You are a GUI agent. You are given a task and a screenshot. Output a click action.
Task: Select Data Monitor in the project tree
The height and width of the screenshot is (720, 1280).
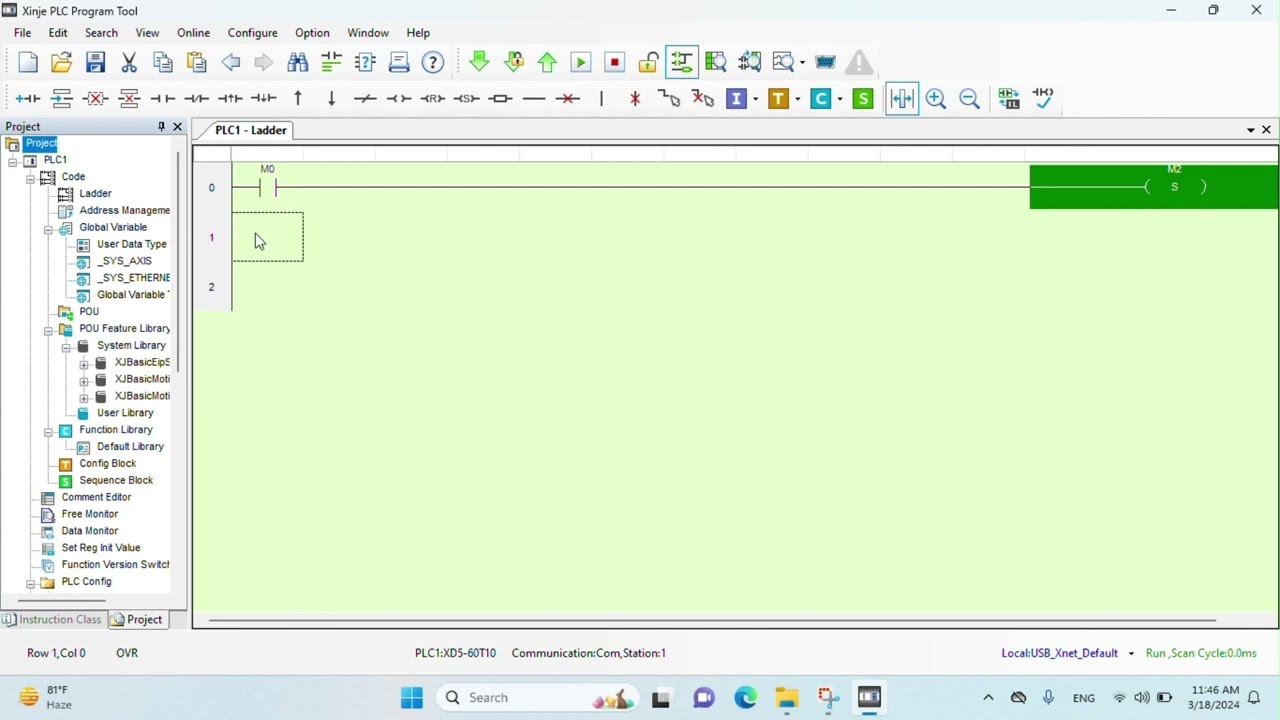(x=89, y=531)
